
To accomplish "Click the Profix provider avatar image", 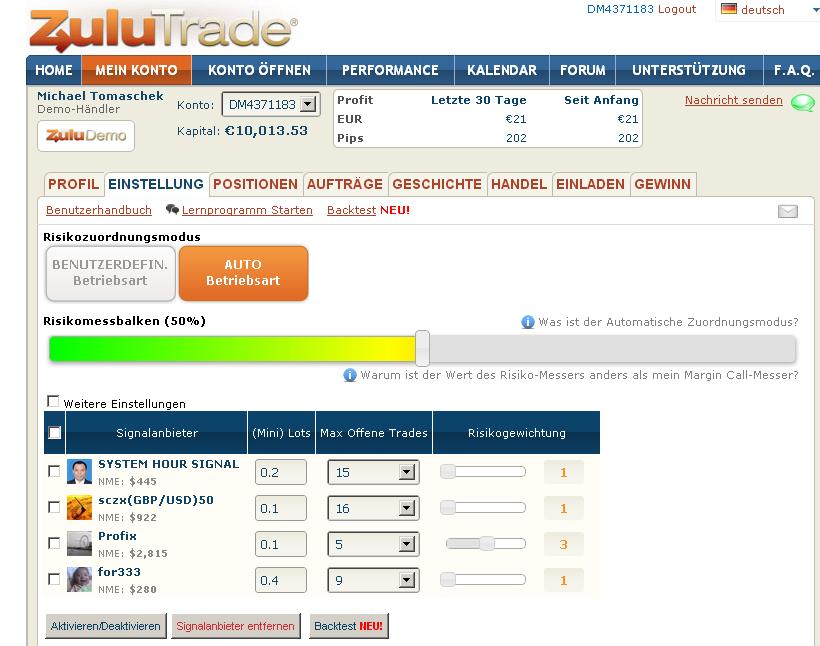I will click(79, 544).
